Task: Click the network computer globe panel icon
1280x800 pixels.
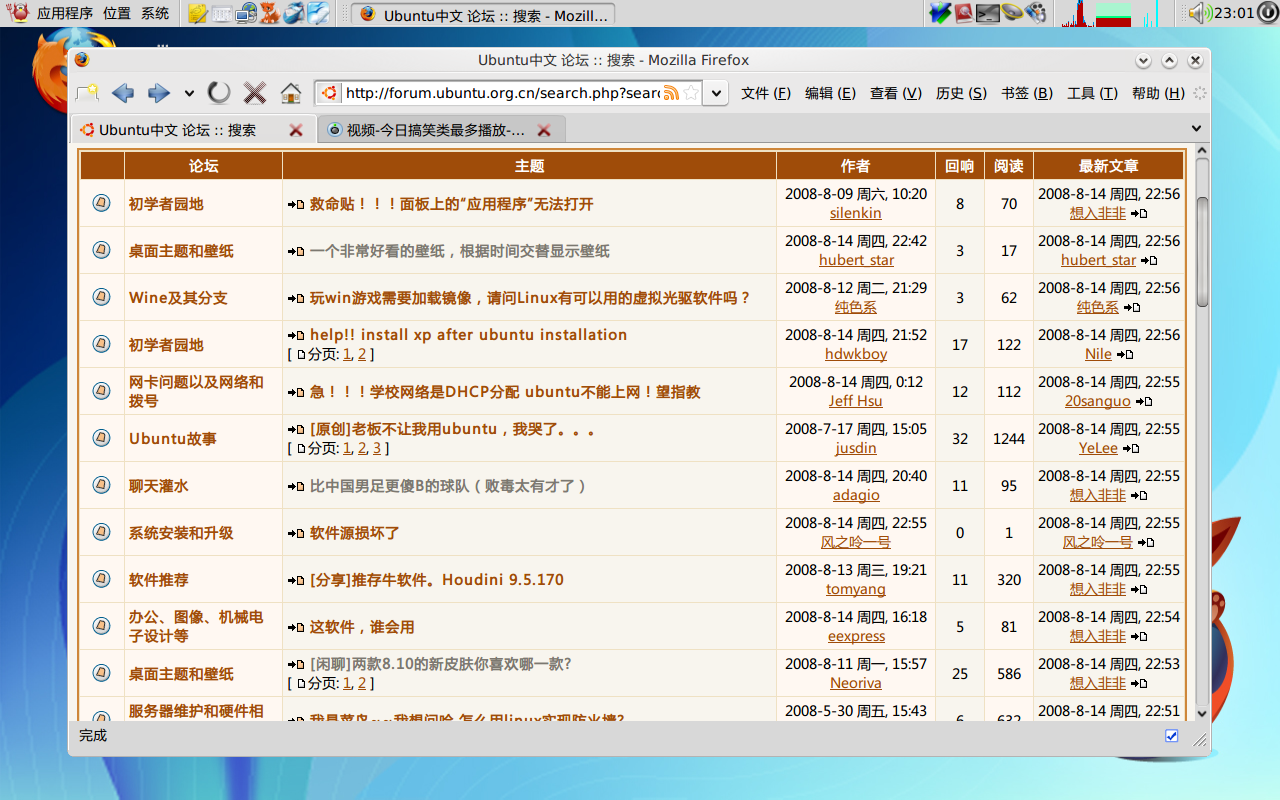Action: tap(246, 14)
